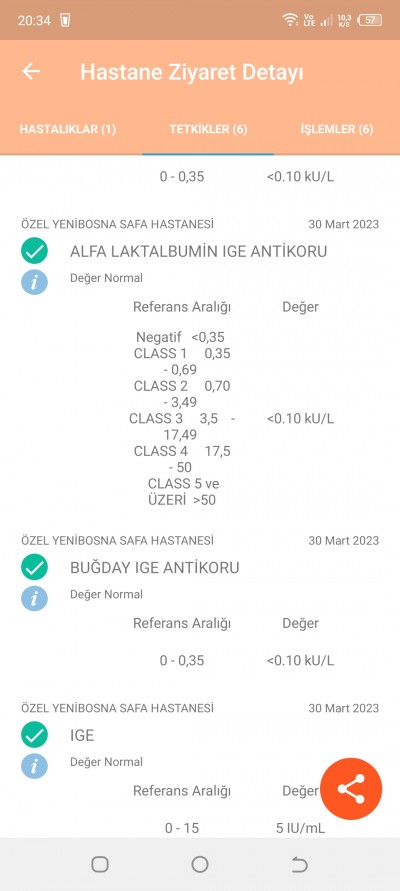Tap Android home navigation button
The width and height of the screenshot is (400, 891).
tap(200, 864)
